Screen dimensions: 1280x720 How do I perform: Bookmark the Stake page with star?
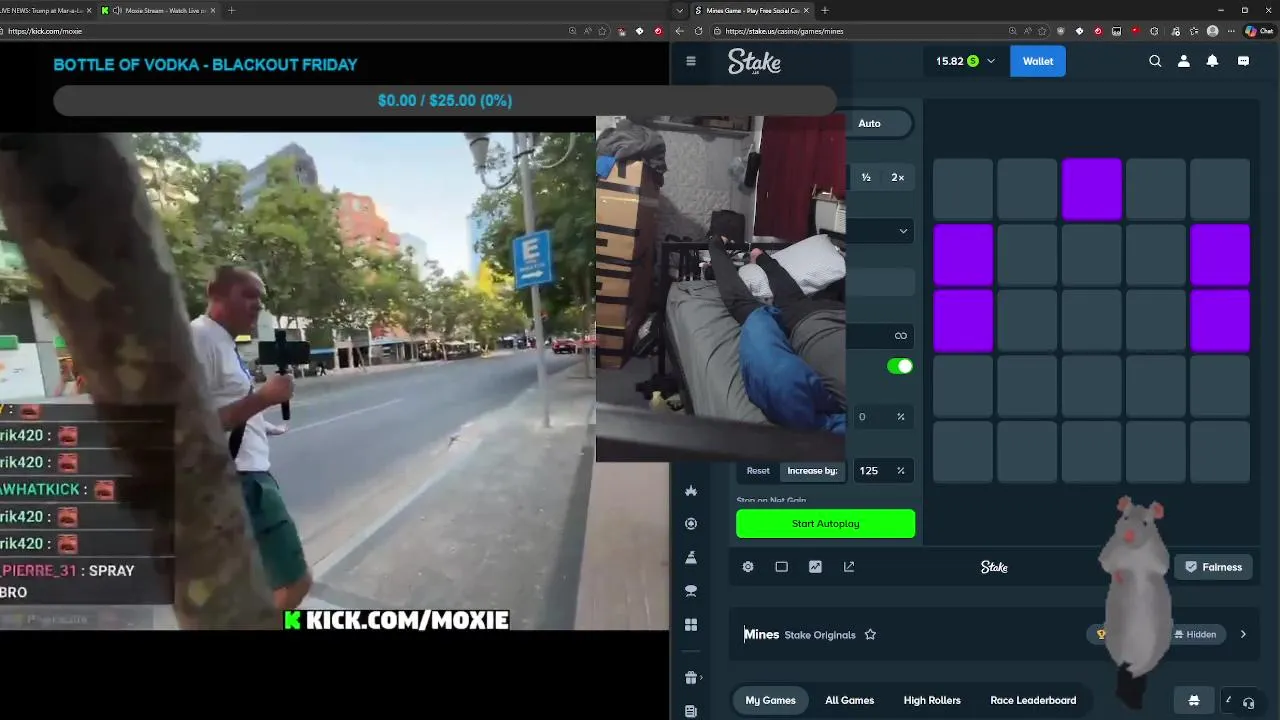1040,31
